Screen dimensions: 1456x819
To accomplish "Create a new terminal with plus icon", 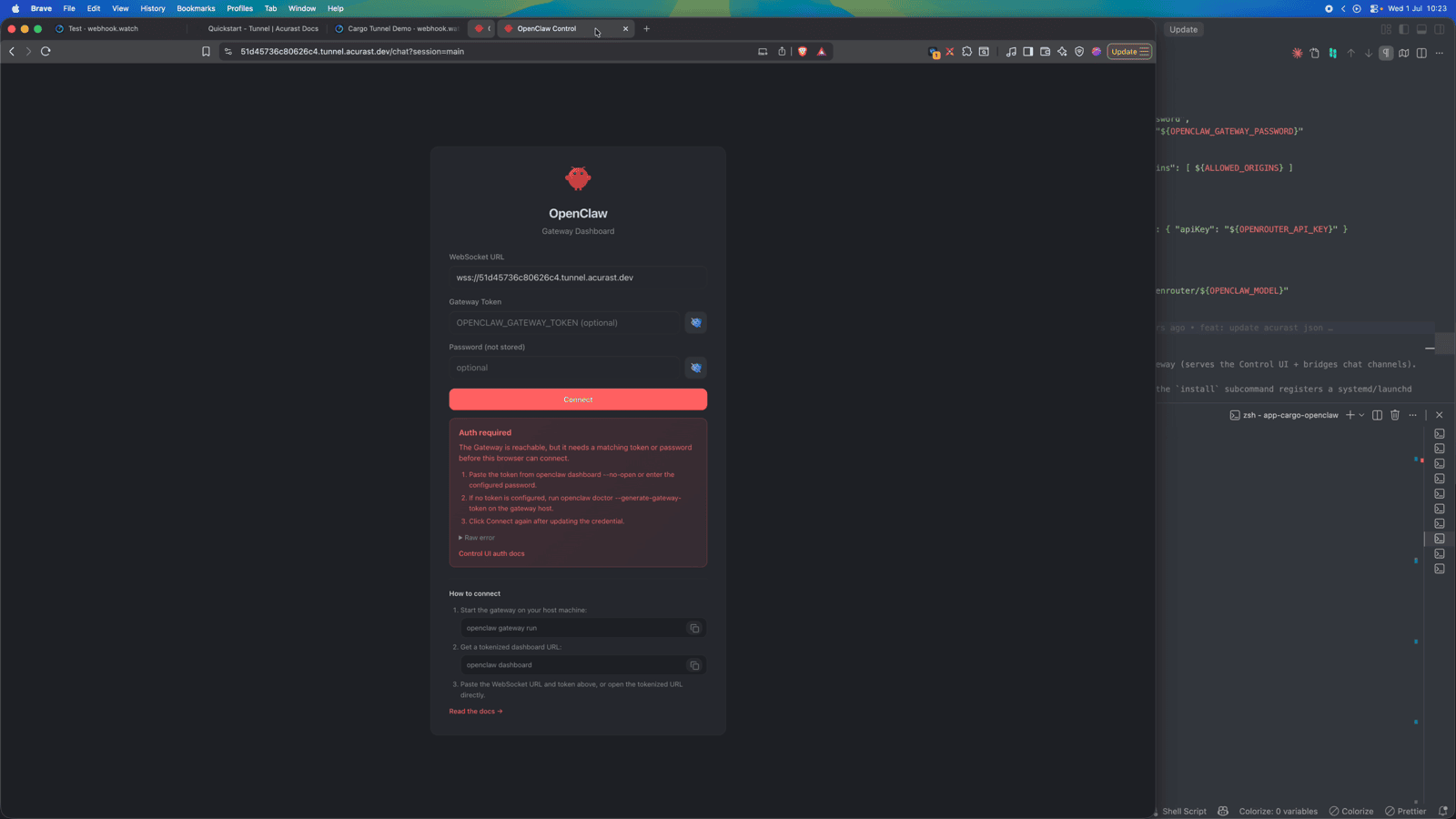I will click(x=1350, y=415).
